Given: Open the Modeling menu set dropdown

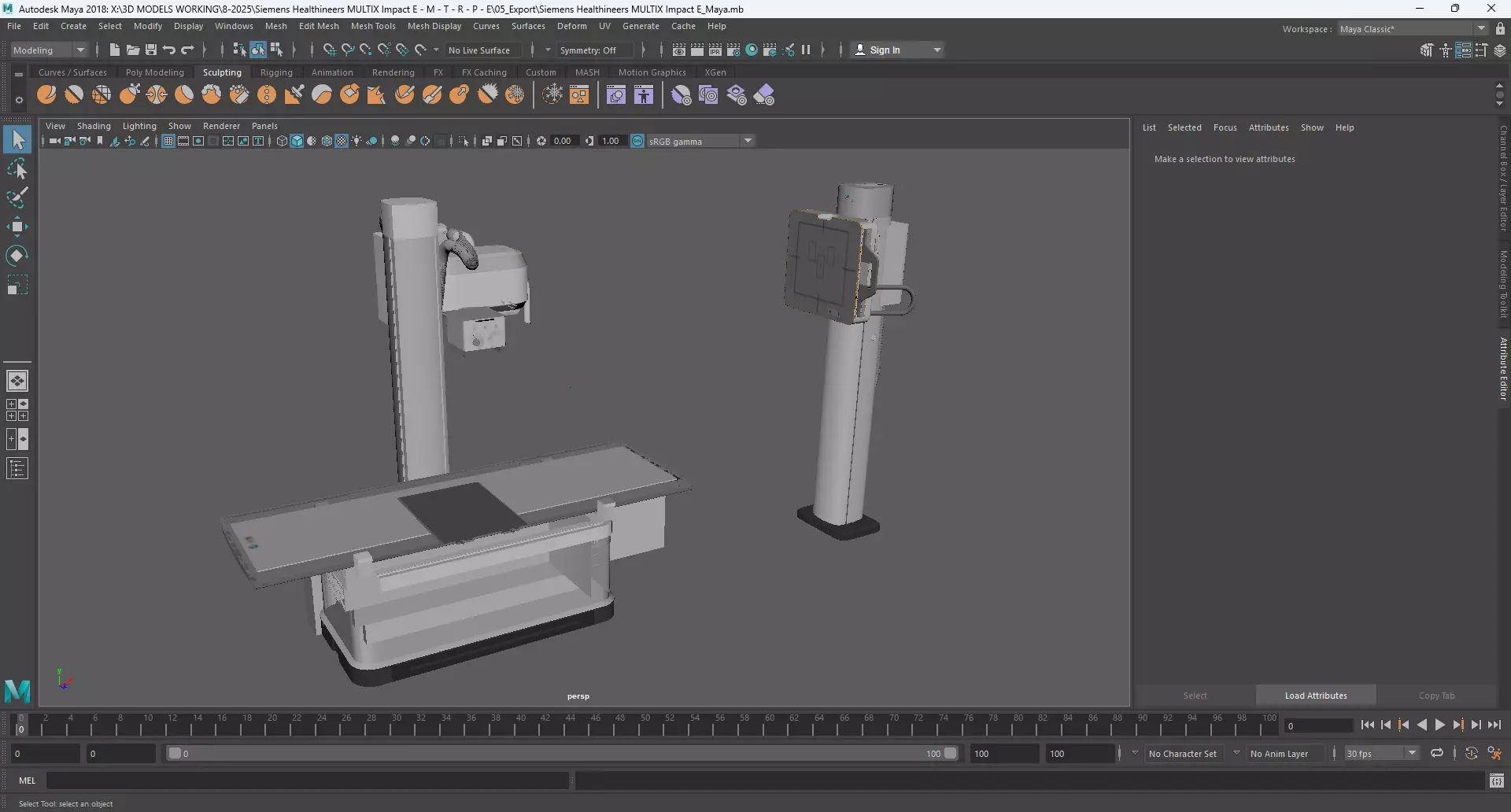Looking at the screenshot, I should coord(49,50).
